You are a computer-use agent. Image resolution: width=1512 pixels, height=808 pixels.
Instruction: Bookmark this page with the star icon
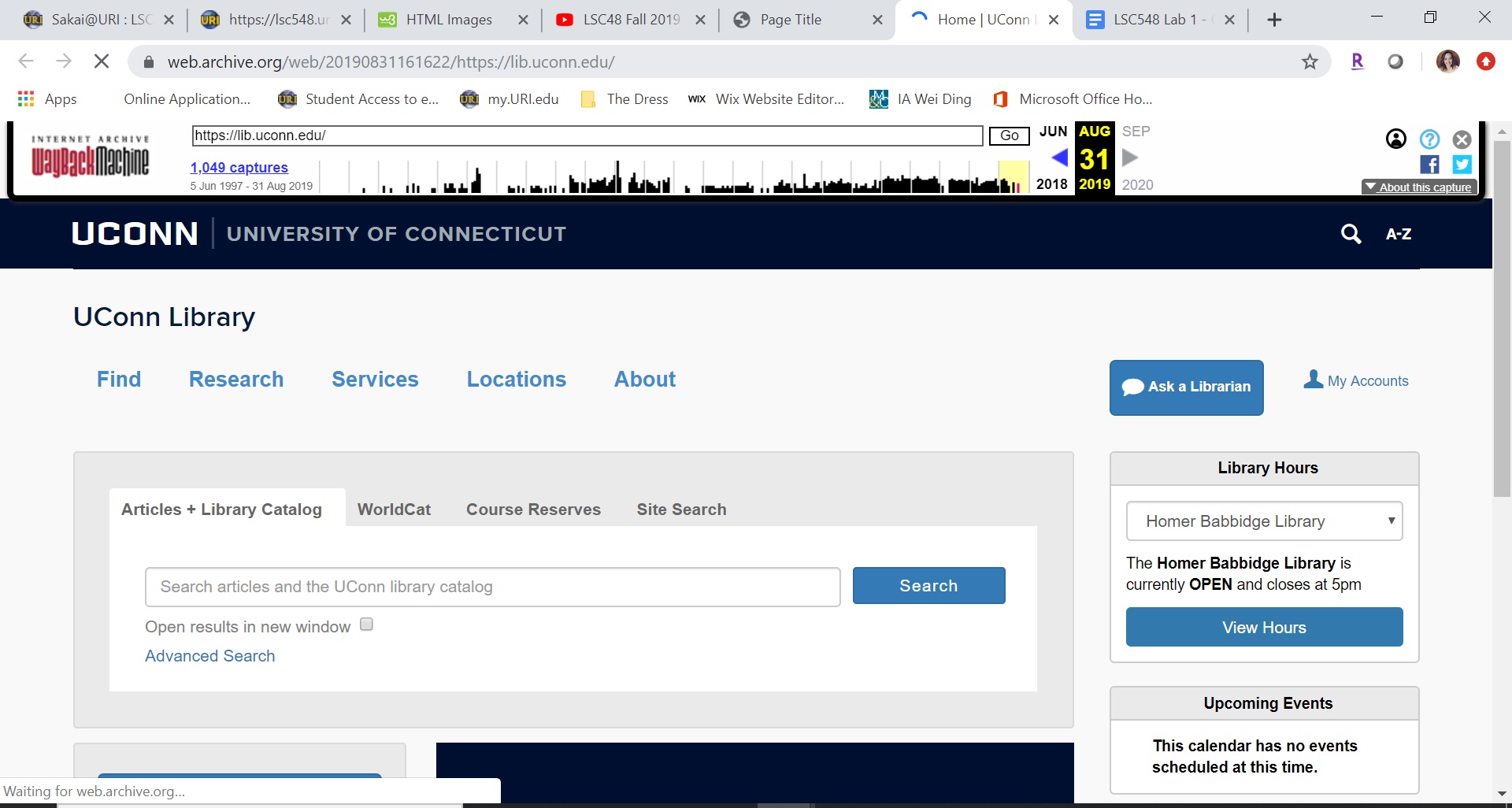point(1310,61)
